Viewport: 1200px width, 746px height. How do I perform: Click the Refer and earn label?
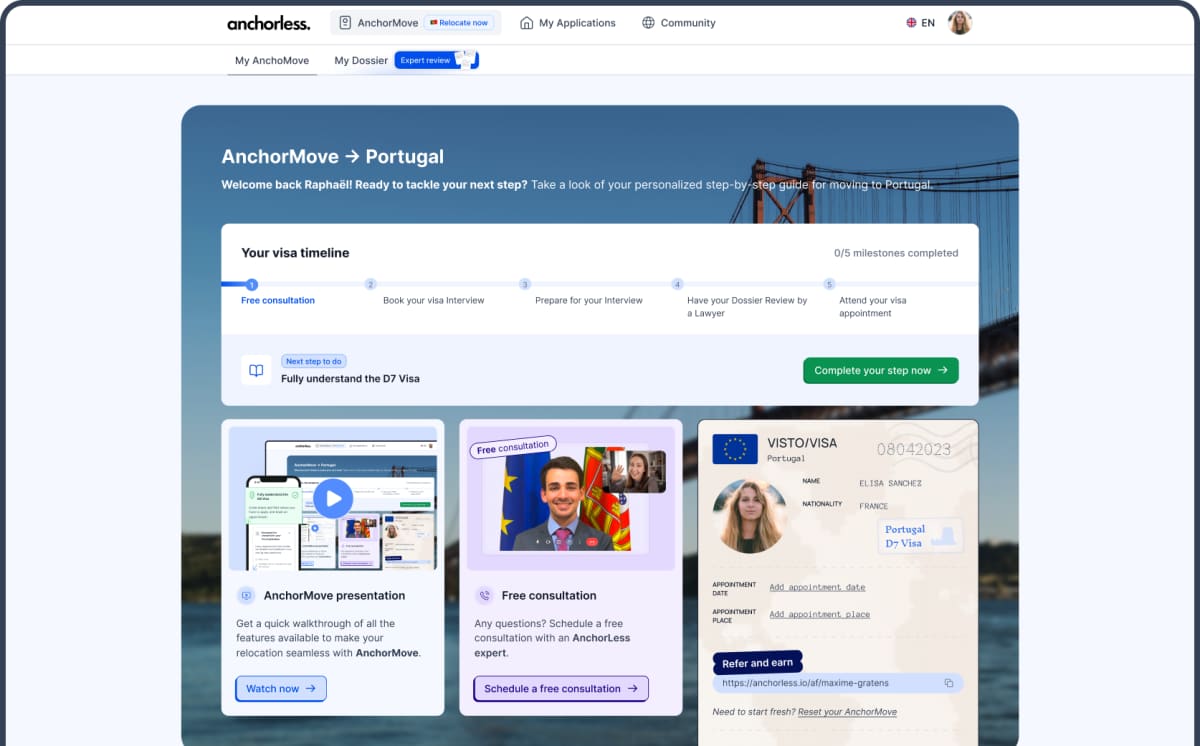coord(758,663)
